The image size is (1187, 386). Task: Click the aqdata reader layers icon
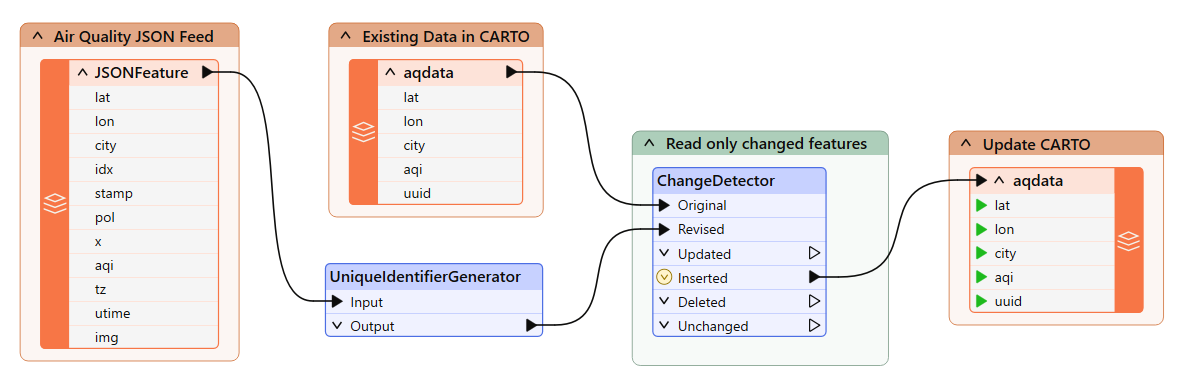coord(363,132)
